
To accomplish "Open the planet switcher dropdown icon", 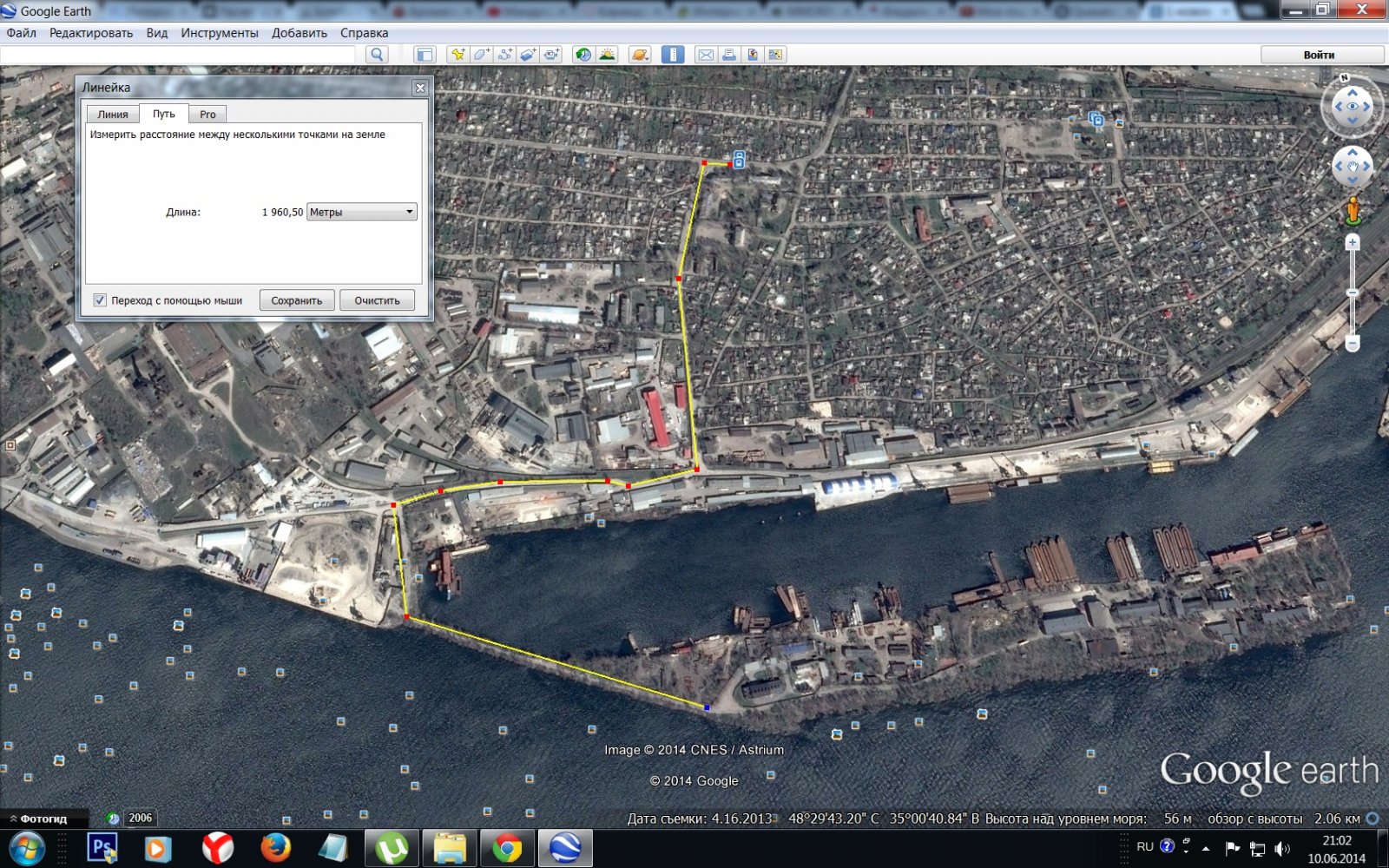I will coord(640,54).
